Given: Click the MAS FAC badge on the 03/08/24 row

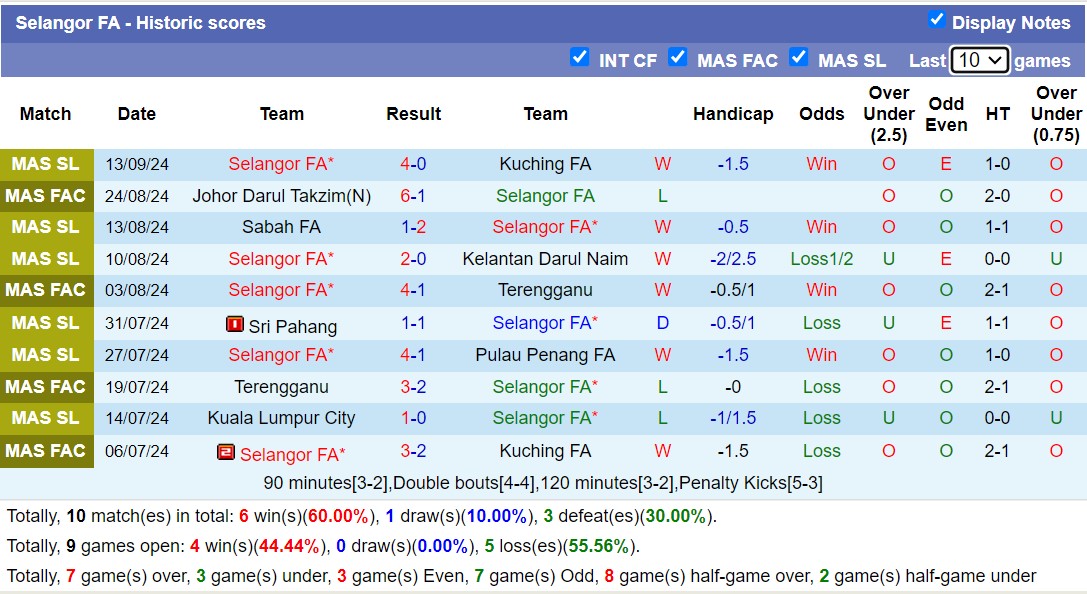Looking at the screenshot, I should 47,291.
